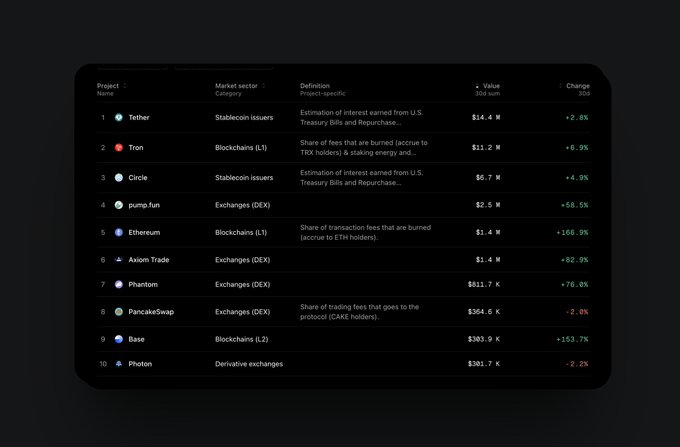Image resolution: width=680 pixels, height=447 pixels.
Task: Click the $811.7 K value for Phantom
Action: coord(484,284)
